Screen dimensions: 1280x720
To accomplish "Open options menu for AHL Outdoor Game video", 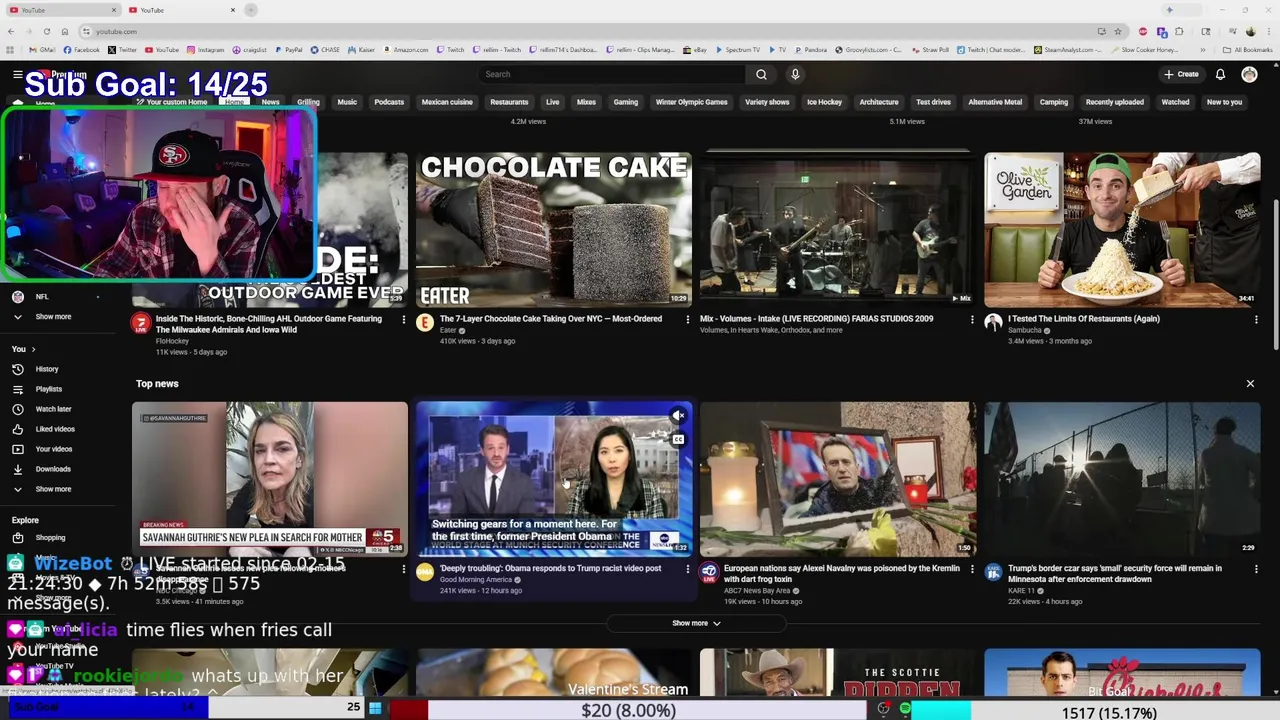I will [403, 320].
